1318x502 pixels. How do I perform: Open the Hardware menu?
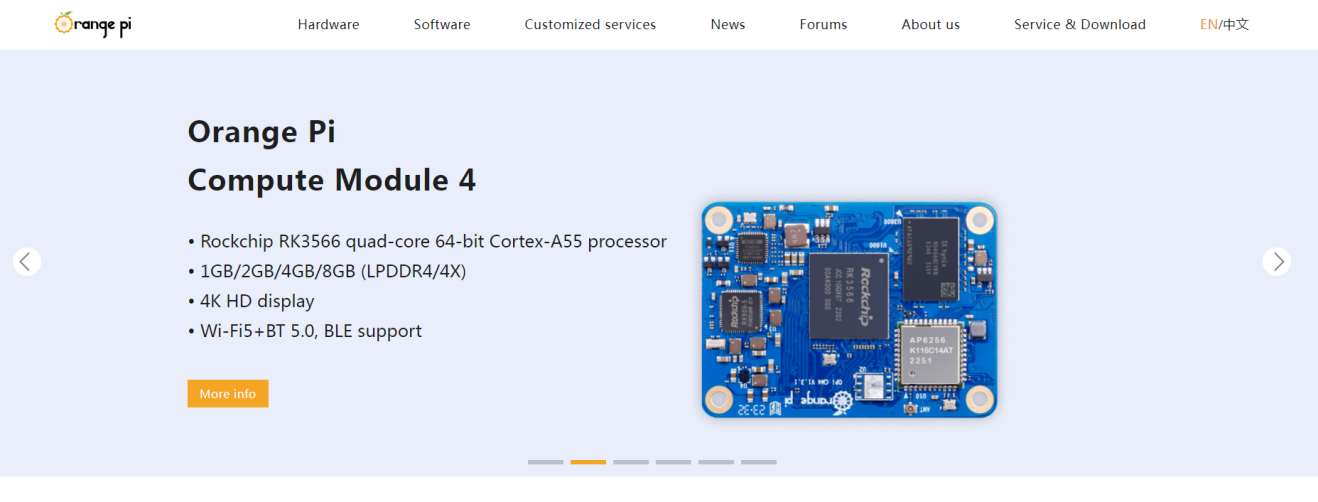click(x=328, y=25)
